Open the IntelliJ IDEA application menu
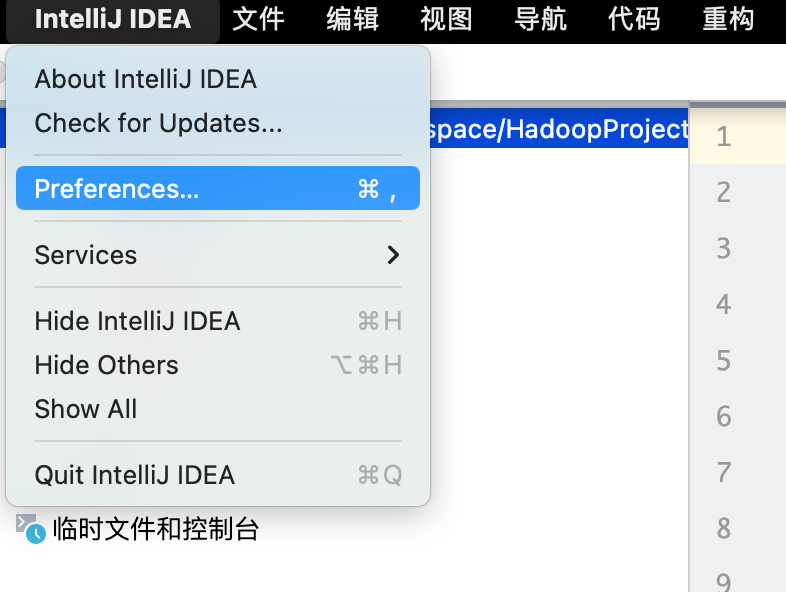This screenshot has width=786, height=592. (x=112, y=19)
